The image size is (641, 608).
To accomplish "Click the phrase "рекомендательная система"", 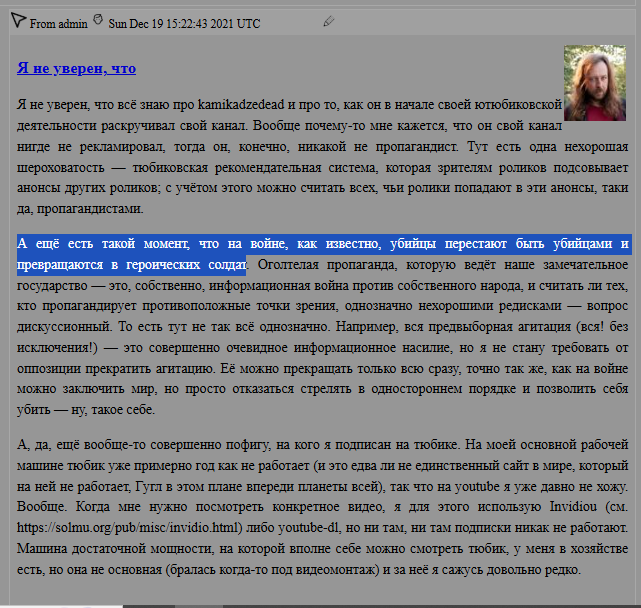I will tap(296, 168).
